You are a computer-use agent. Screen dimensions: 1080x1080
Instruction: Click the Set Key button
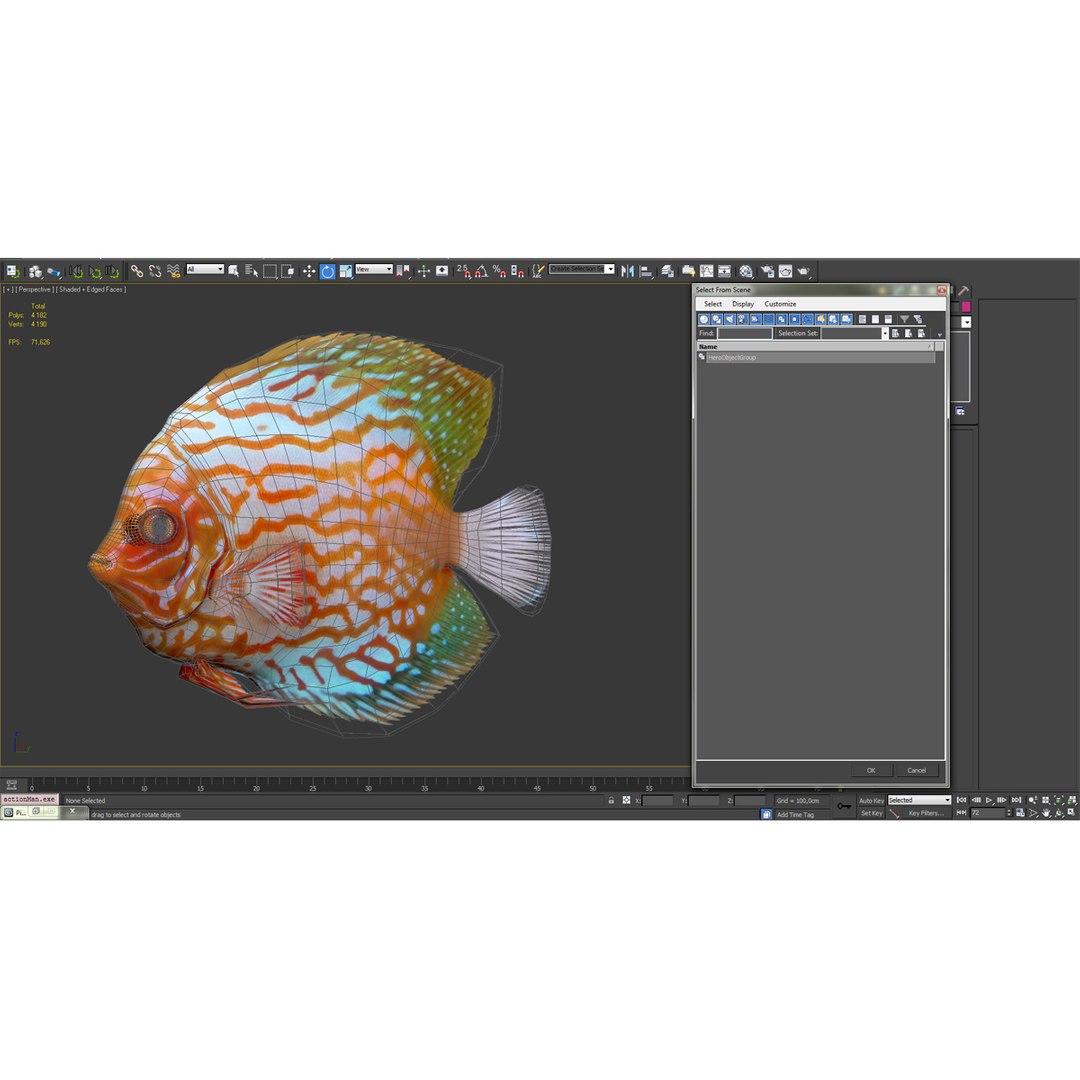[x=871, y=813]
